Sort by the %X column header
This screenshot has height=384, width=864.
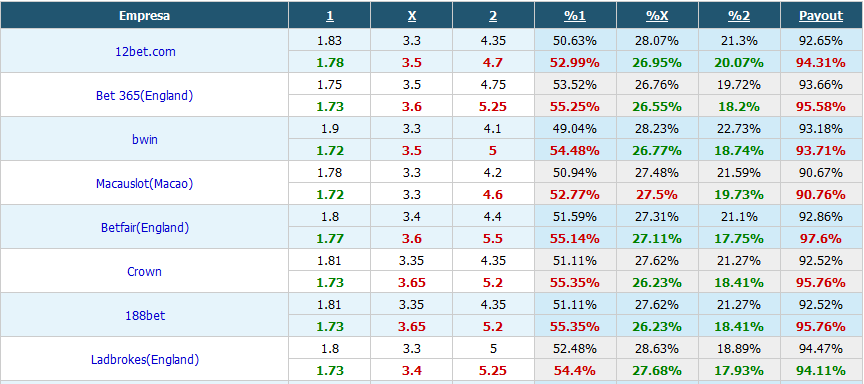coord(657,15)
